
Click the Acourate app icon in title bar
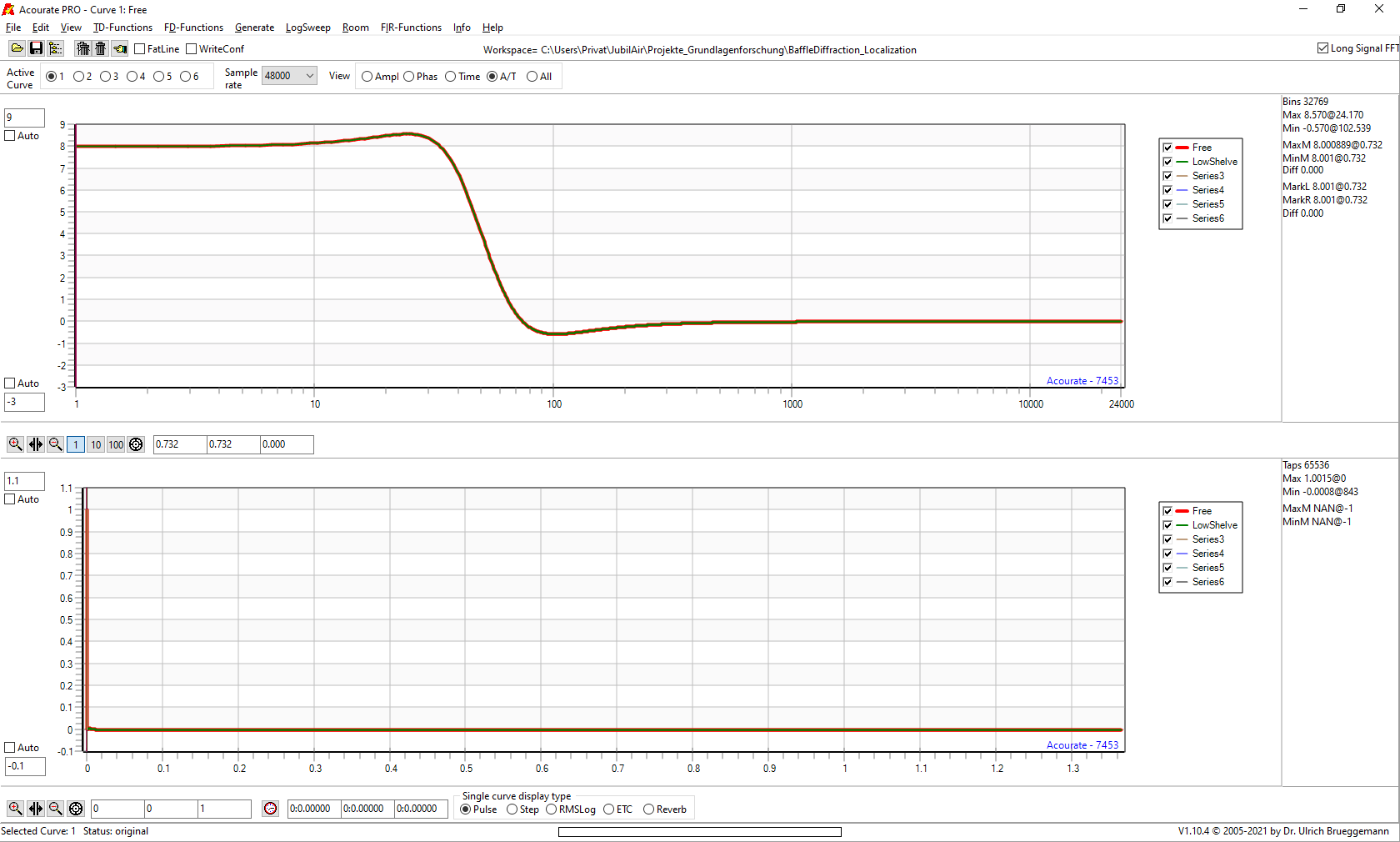click(x=8, y=9)
